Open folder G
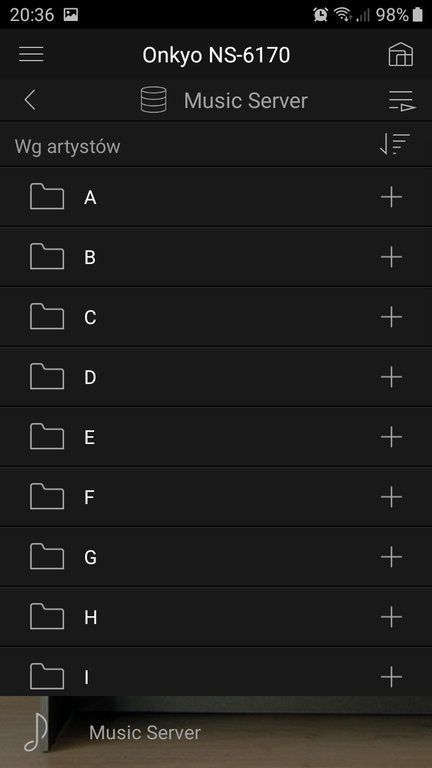This screenshot has width=432, height=768. pyautogui.click(x=216, y=557)
